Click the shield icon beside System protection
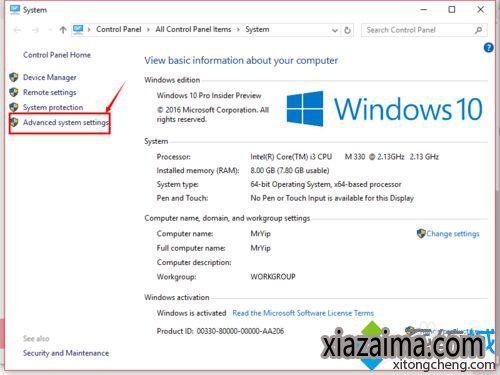 (x=14, y=107)
